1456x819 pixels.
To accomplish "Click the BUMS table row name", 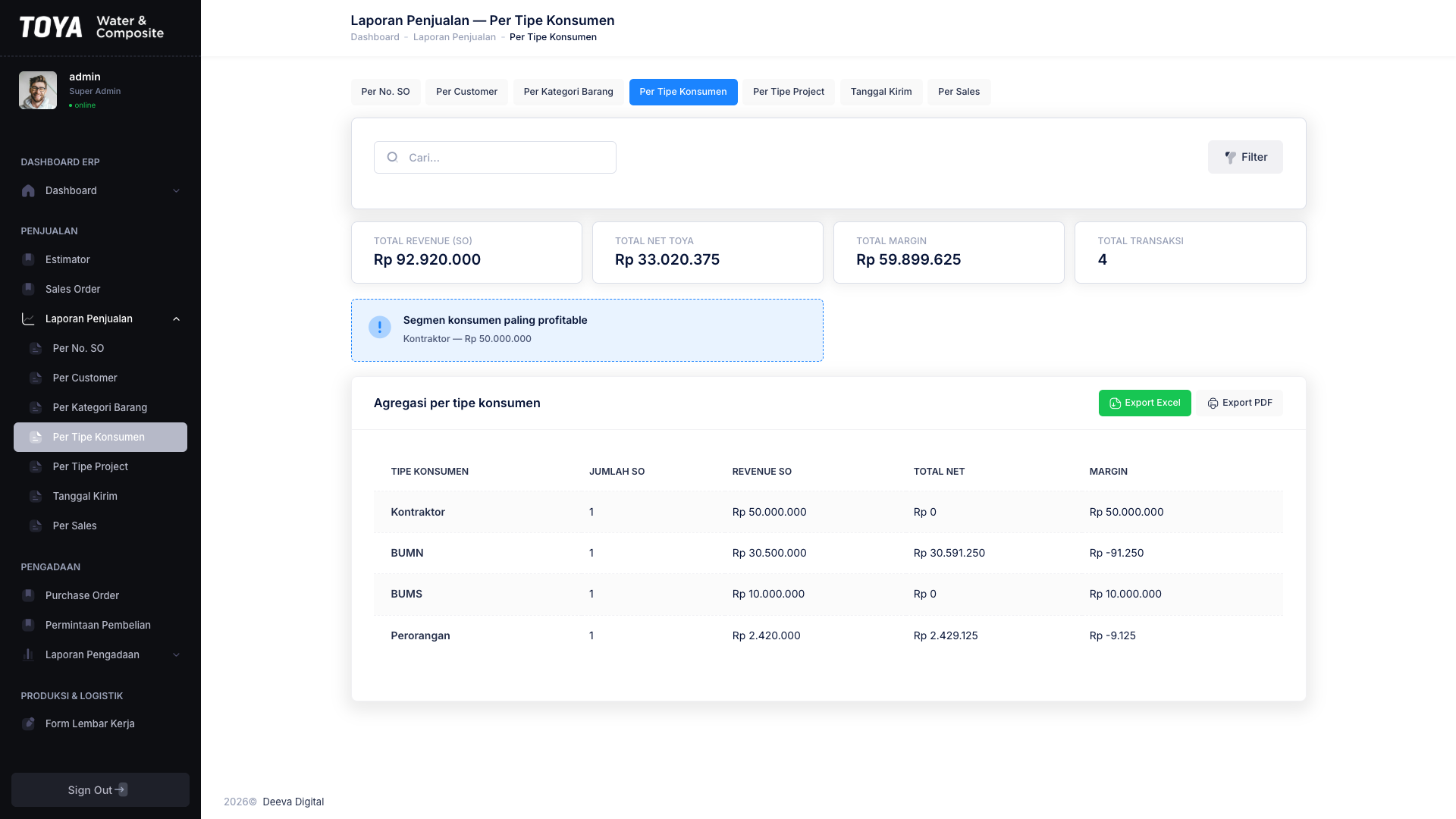I will 406,594.
